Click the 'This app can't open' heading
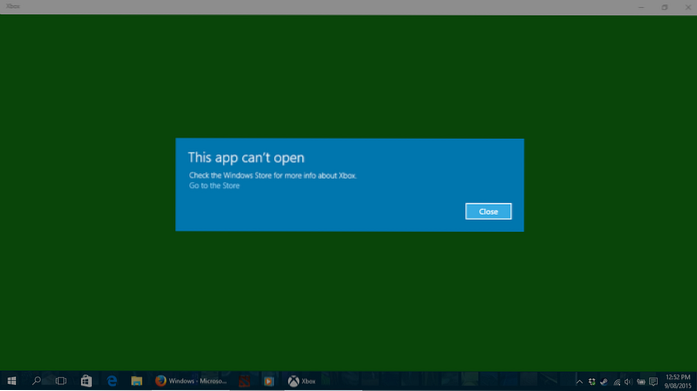The width and height of the screenshot is (697, 391). click(x=246, y=158)
